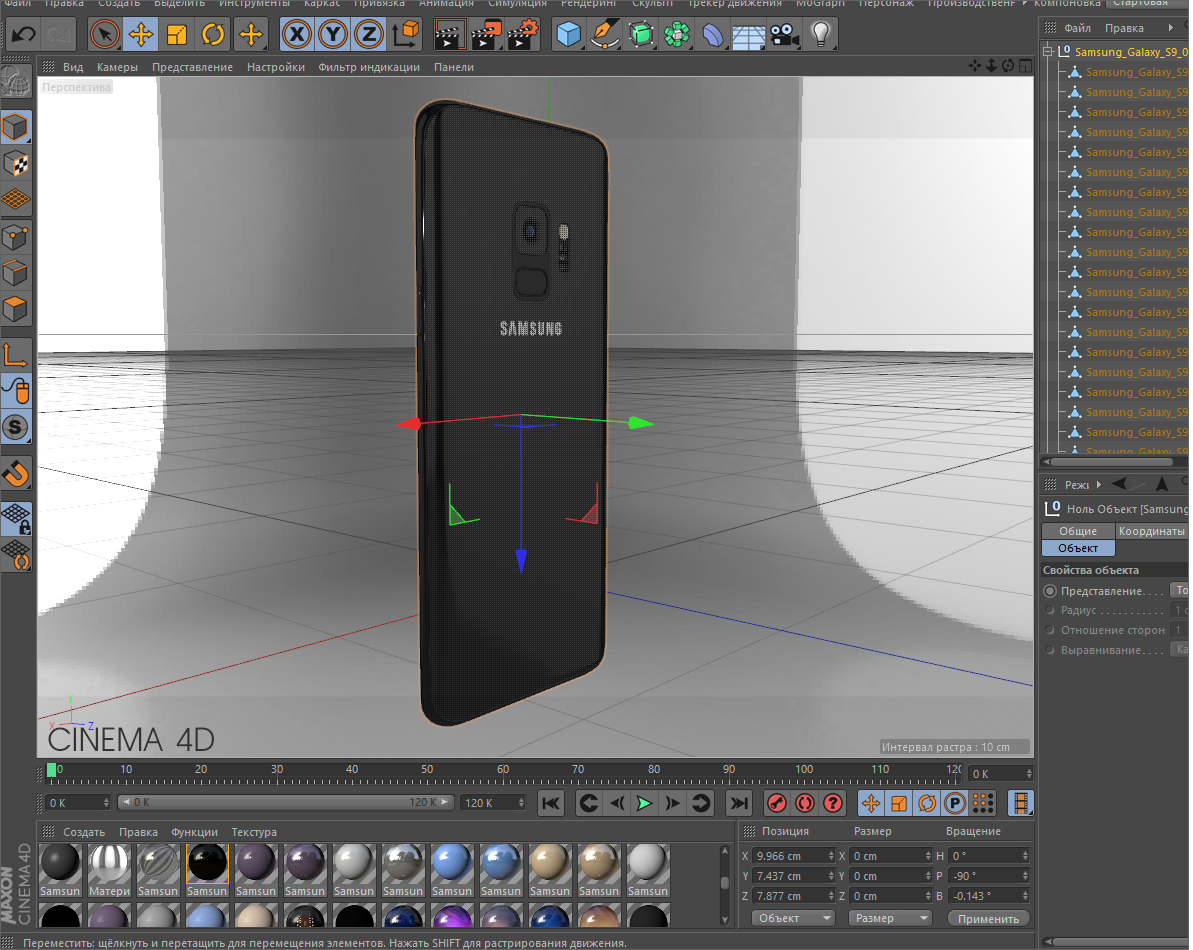Add a light object with the bulb icon
The image size is (1193, 950).
pyautogui.click(x=821, y=35)
